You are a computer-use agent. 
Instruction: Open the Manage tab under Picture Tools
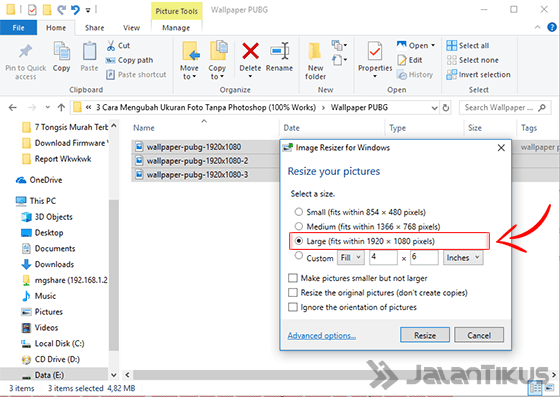(x=176, y=27)
